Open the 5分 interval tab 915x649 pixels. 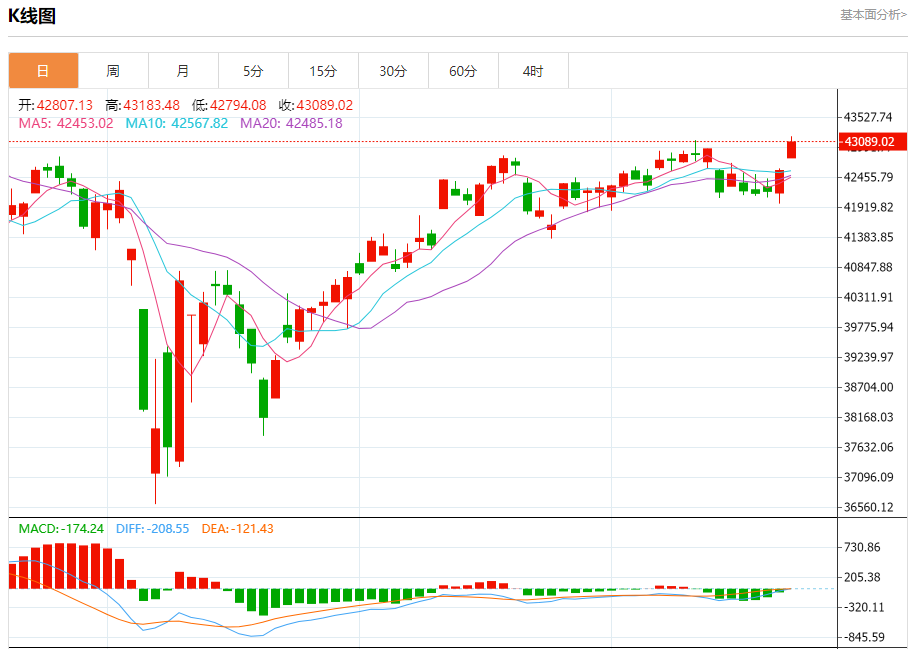pos(253,71)
